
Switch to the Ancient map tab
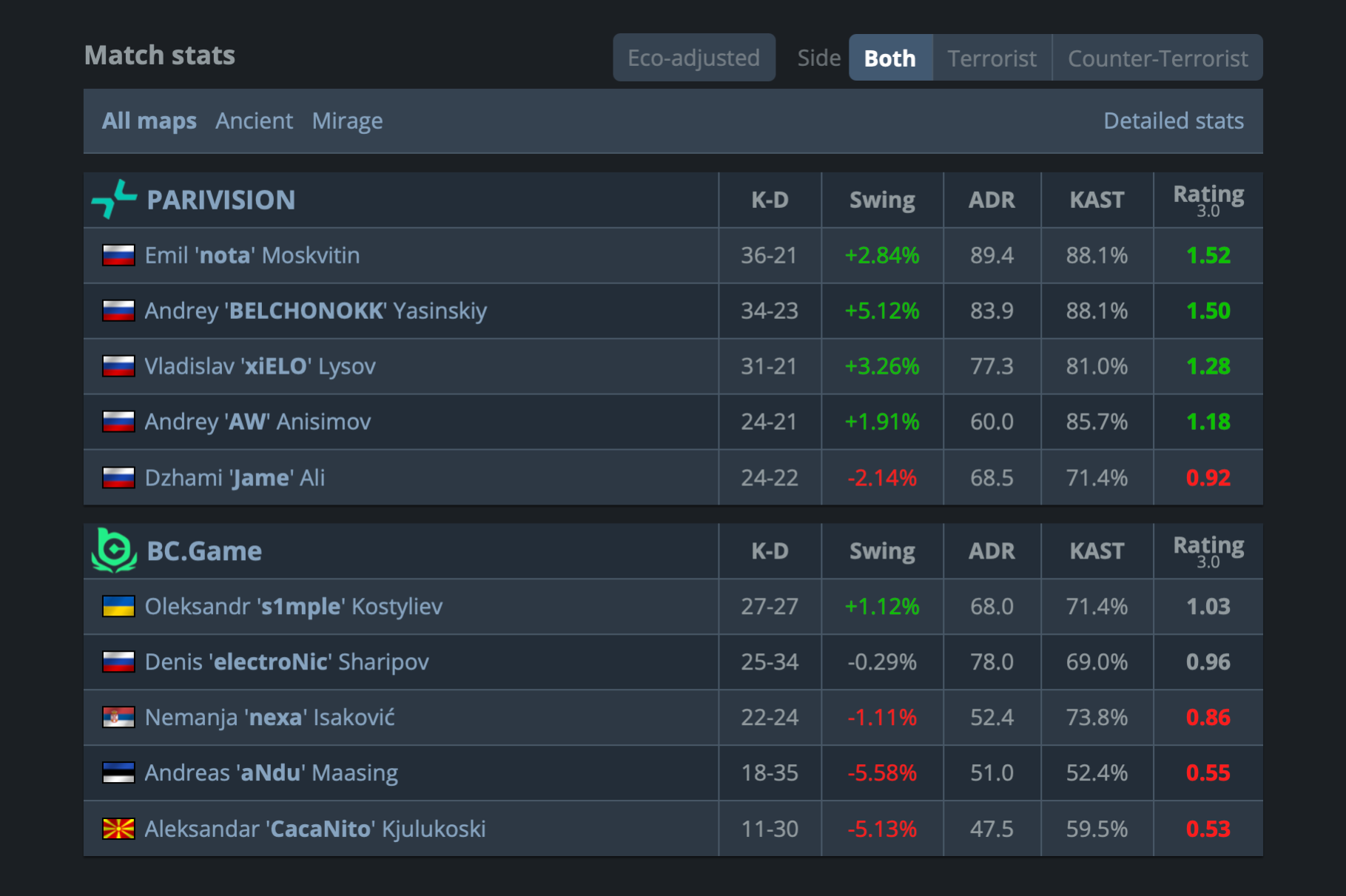coord(254,121)
